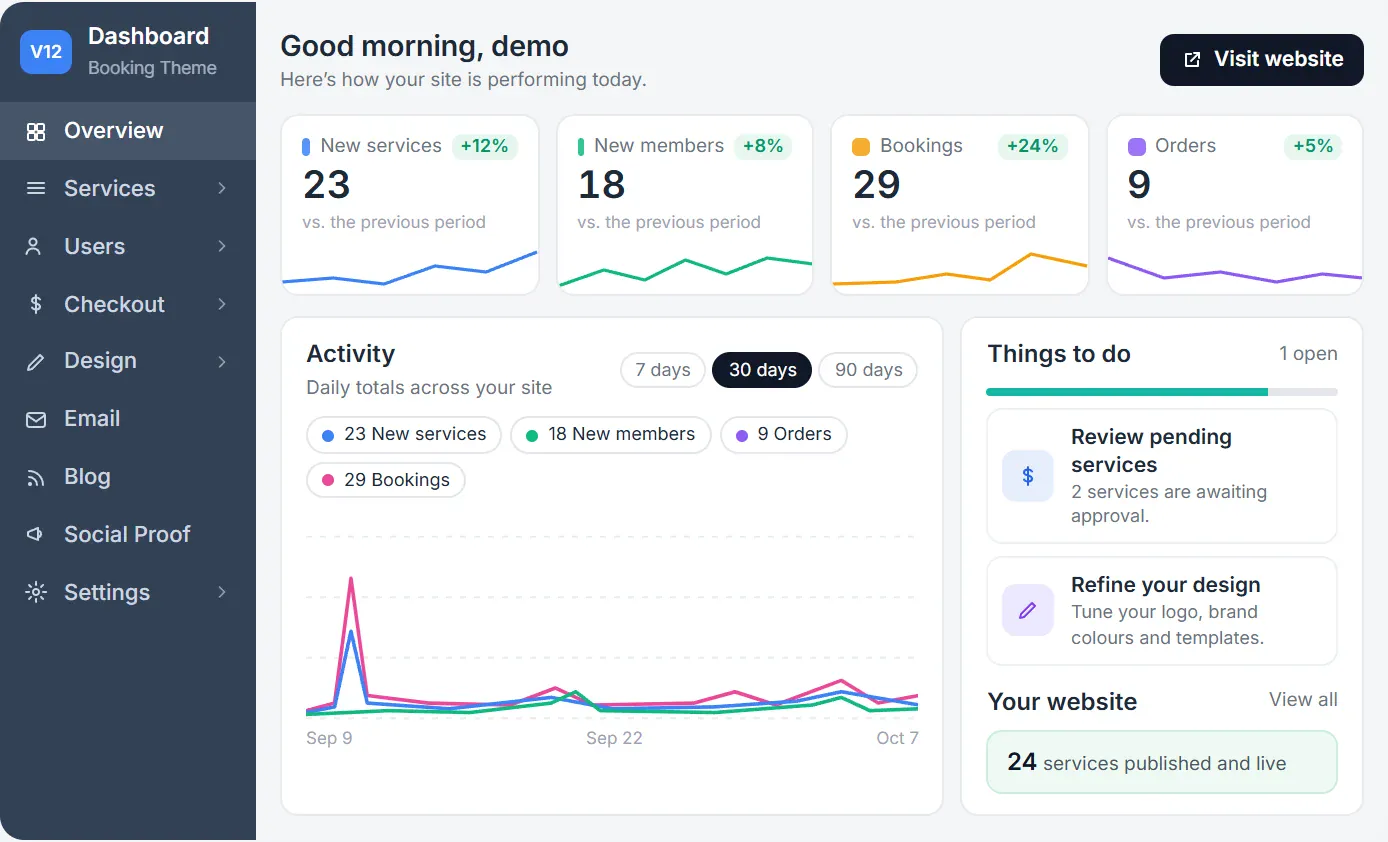
Task: Click the Design pencil icon in sidebar
Action: pos(36,361)
